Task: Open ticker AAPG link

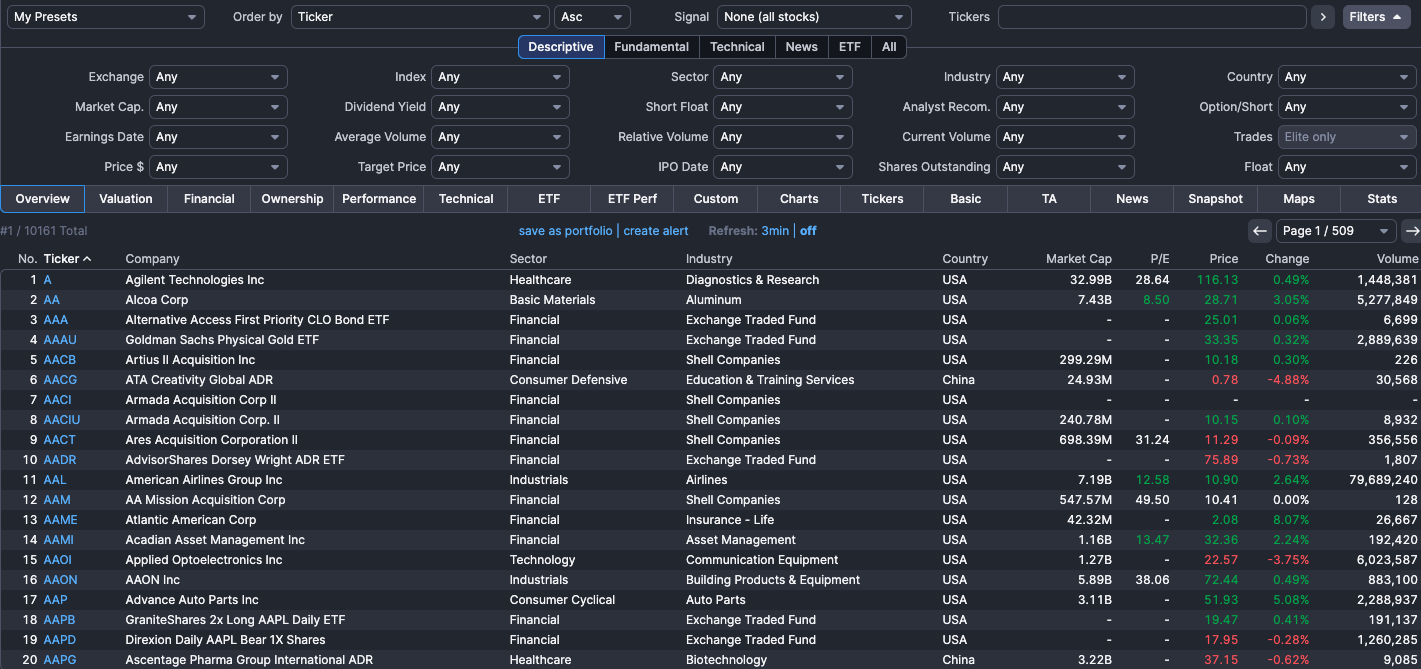Action: (x=60, y=660)
